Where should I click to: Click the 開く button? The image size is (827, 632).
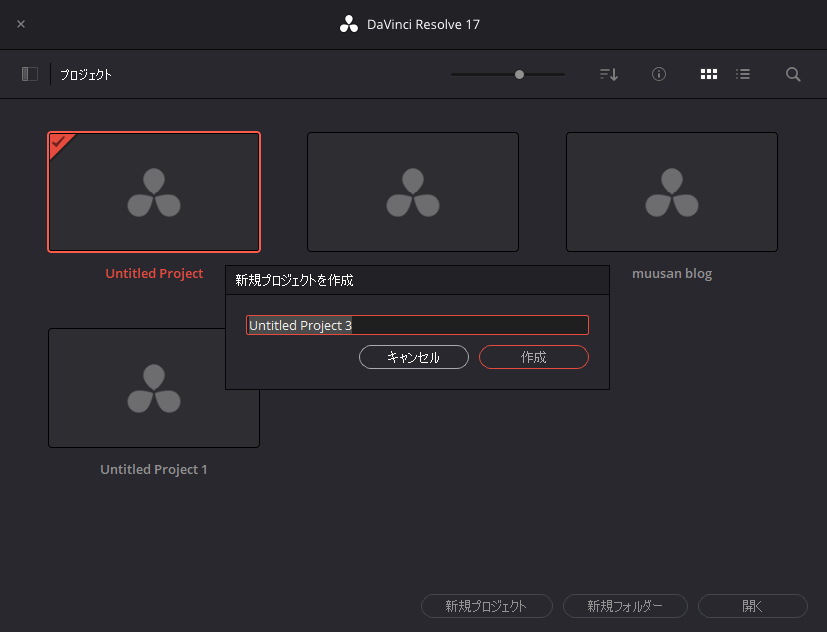[x=753, y=606]
